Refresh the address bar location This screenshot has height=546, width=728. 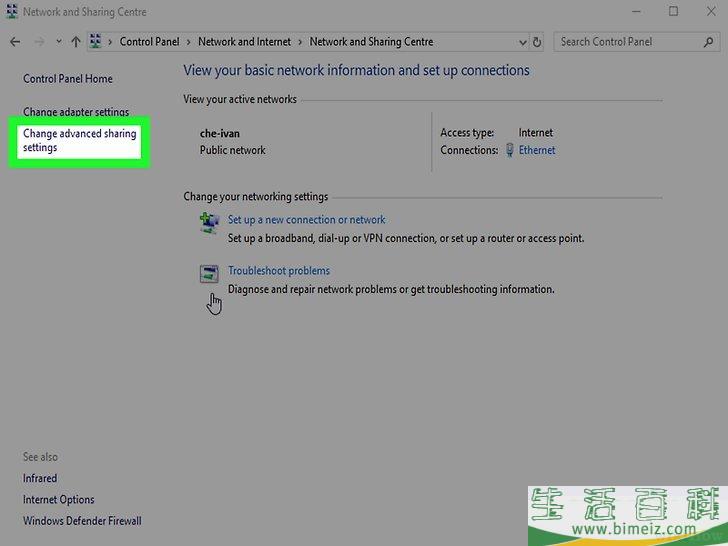(537, 42)
